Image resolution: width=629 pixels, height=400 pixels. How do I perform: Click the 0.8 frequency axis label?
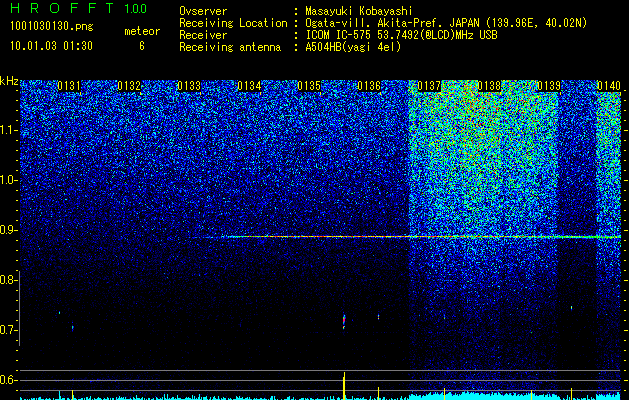click(8, 280)
